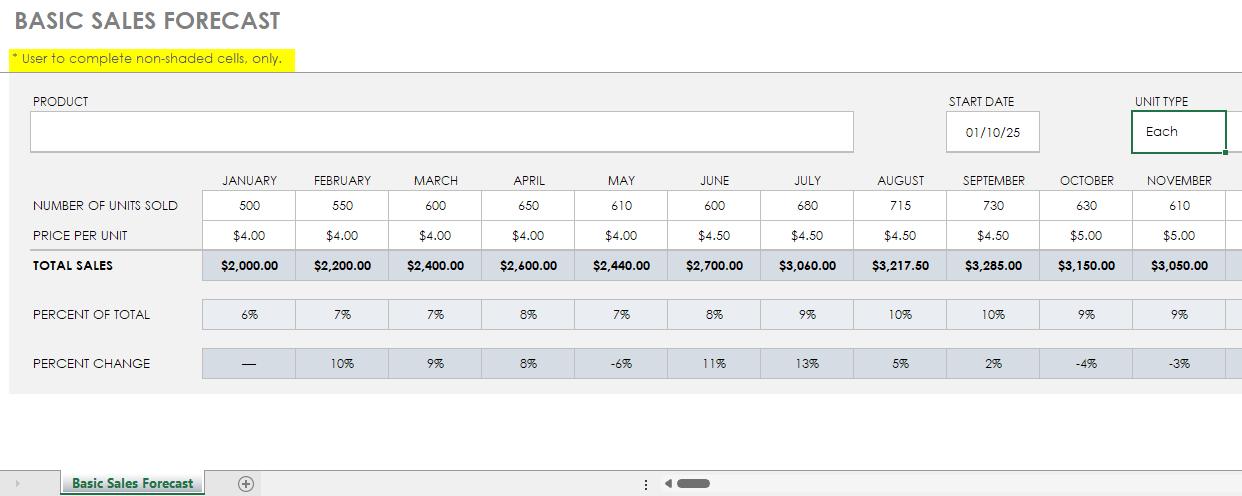Screen dimensions: 1242x496
Task: Click the sheet navigation left arrow
Action: (x=17, y=483)
